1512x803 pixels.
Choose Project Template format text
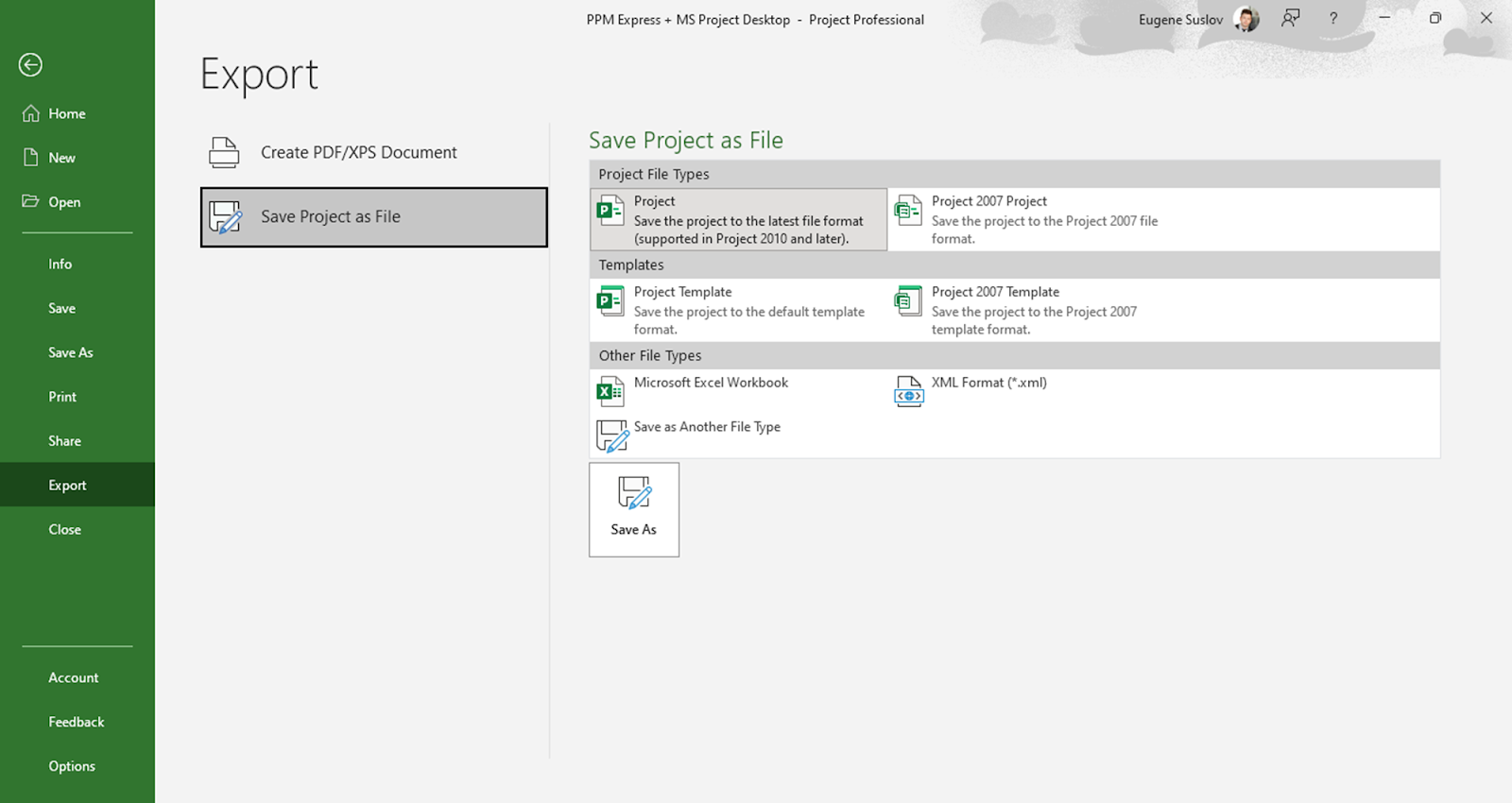pyautogui.click(x=682, y=292)
